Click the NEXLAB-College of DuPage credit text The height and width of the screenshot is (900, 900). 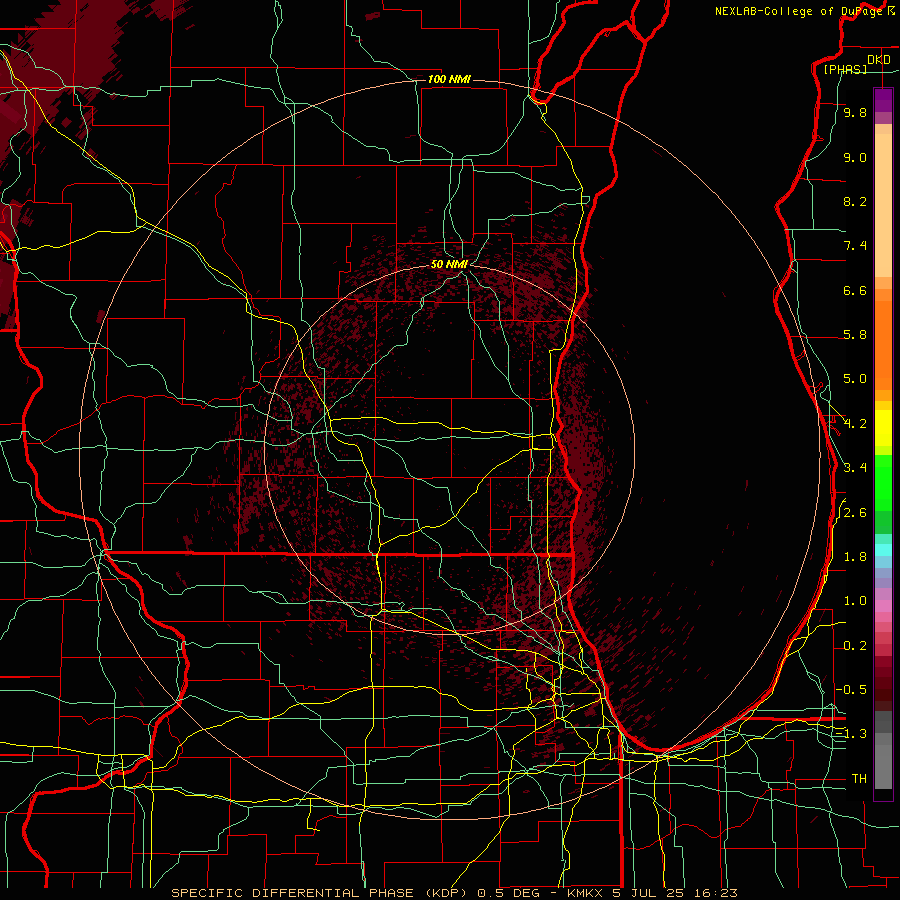(x=801, y=11)
